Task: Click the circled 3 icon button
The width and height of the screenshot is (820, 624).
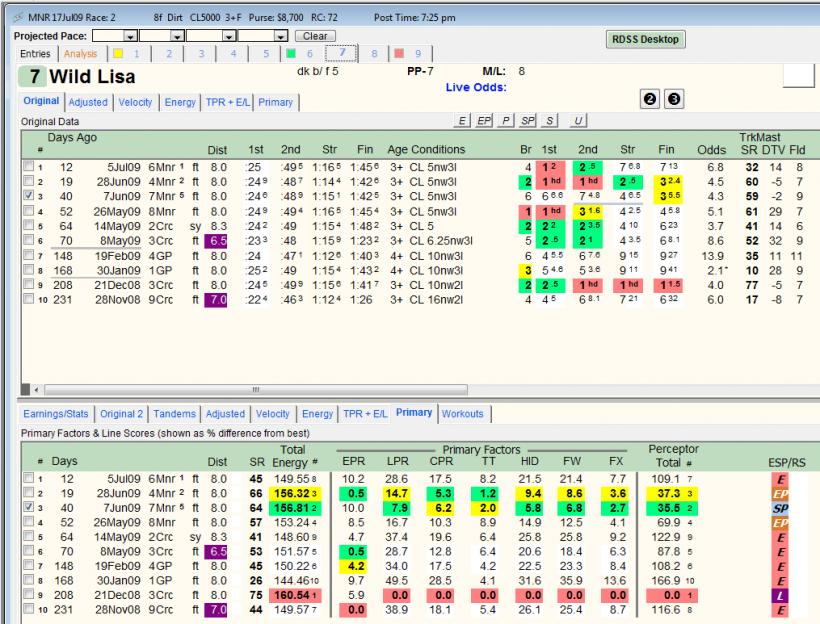Action: pyautogui.click(x=674, y=99)
